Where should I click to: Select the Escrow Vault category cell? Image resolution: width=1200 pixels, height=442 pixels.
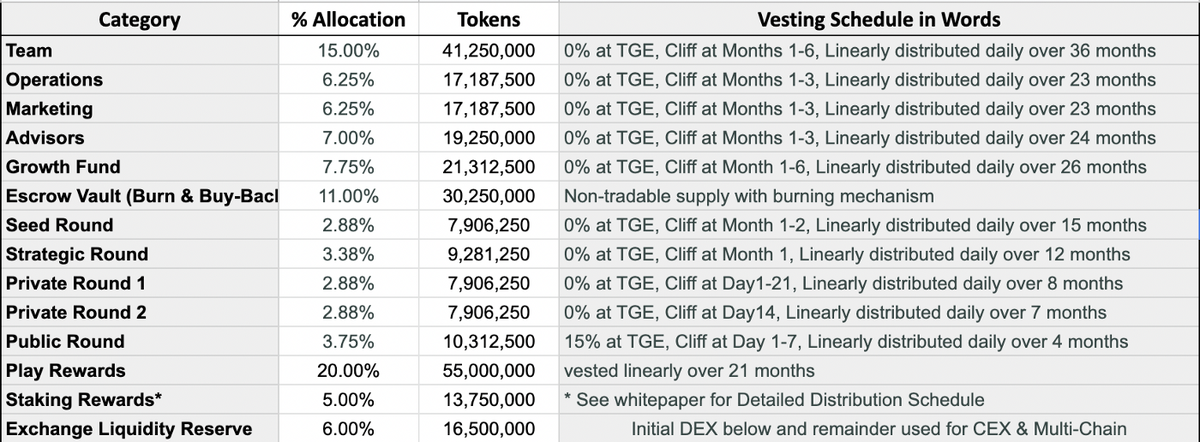(140, 196)
